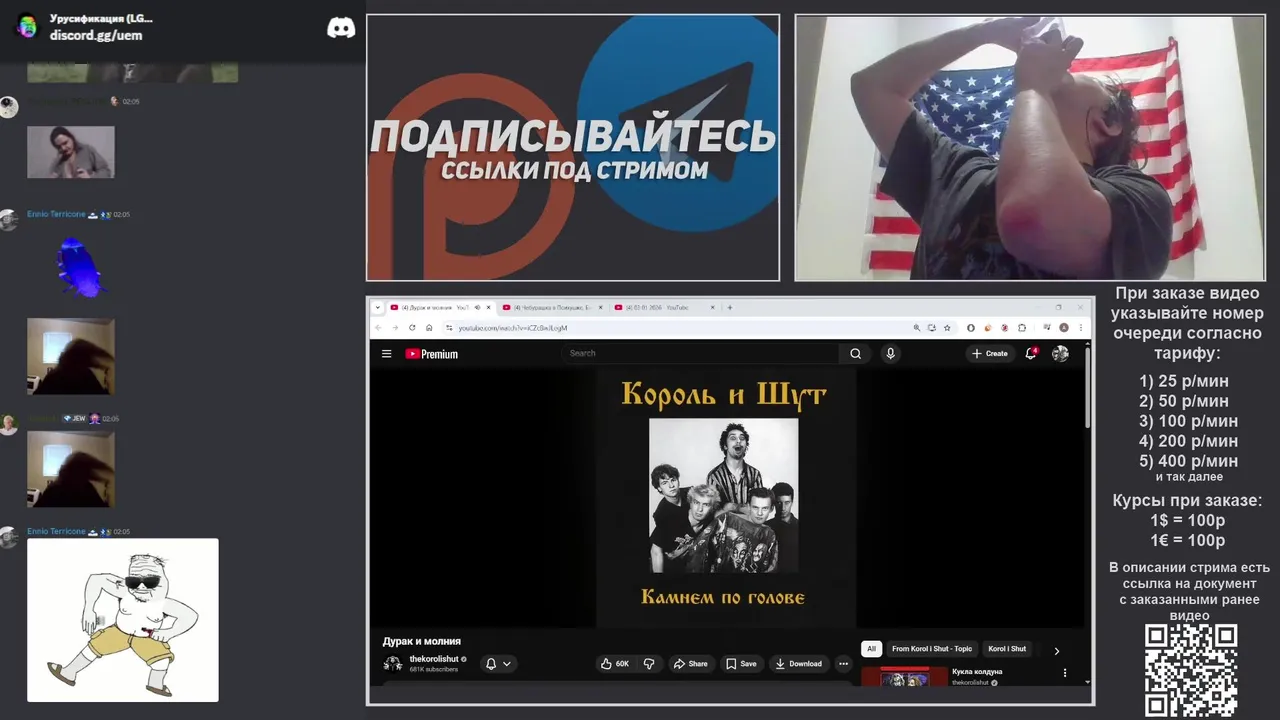Click the Король и Шут album cover video

(x=724, y=496)
